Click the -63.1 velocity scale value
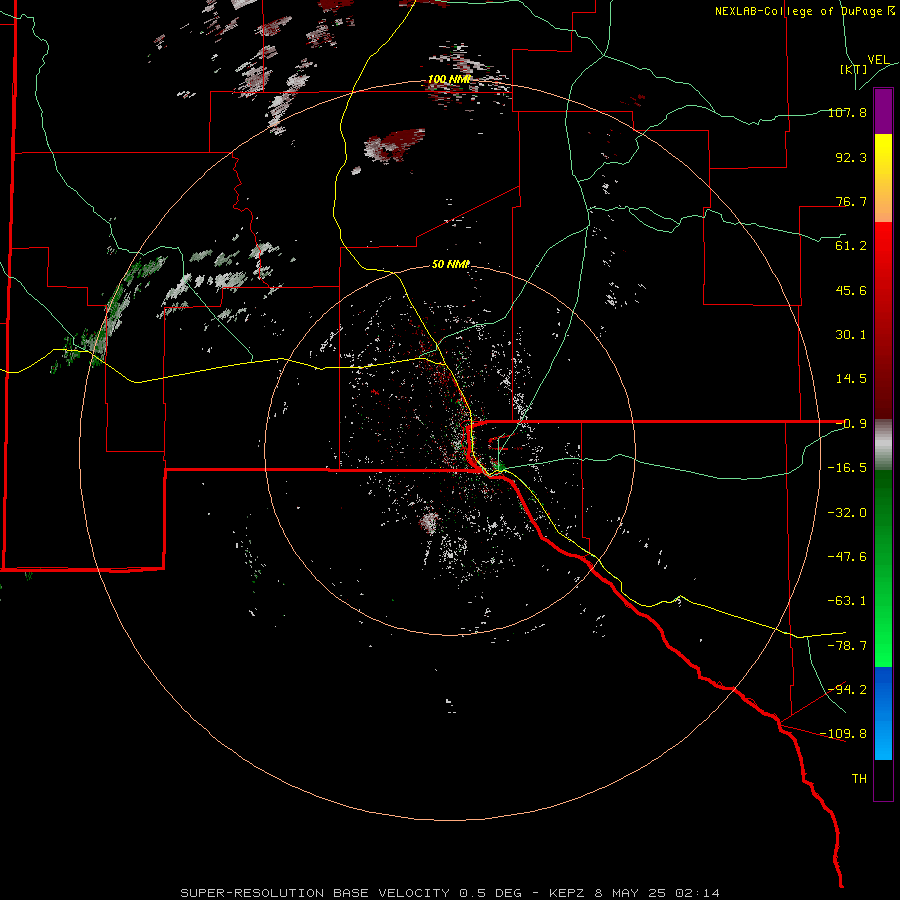This screenshot has width=900, height=900. (x=847, y=601)
